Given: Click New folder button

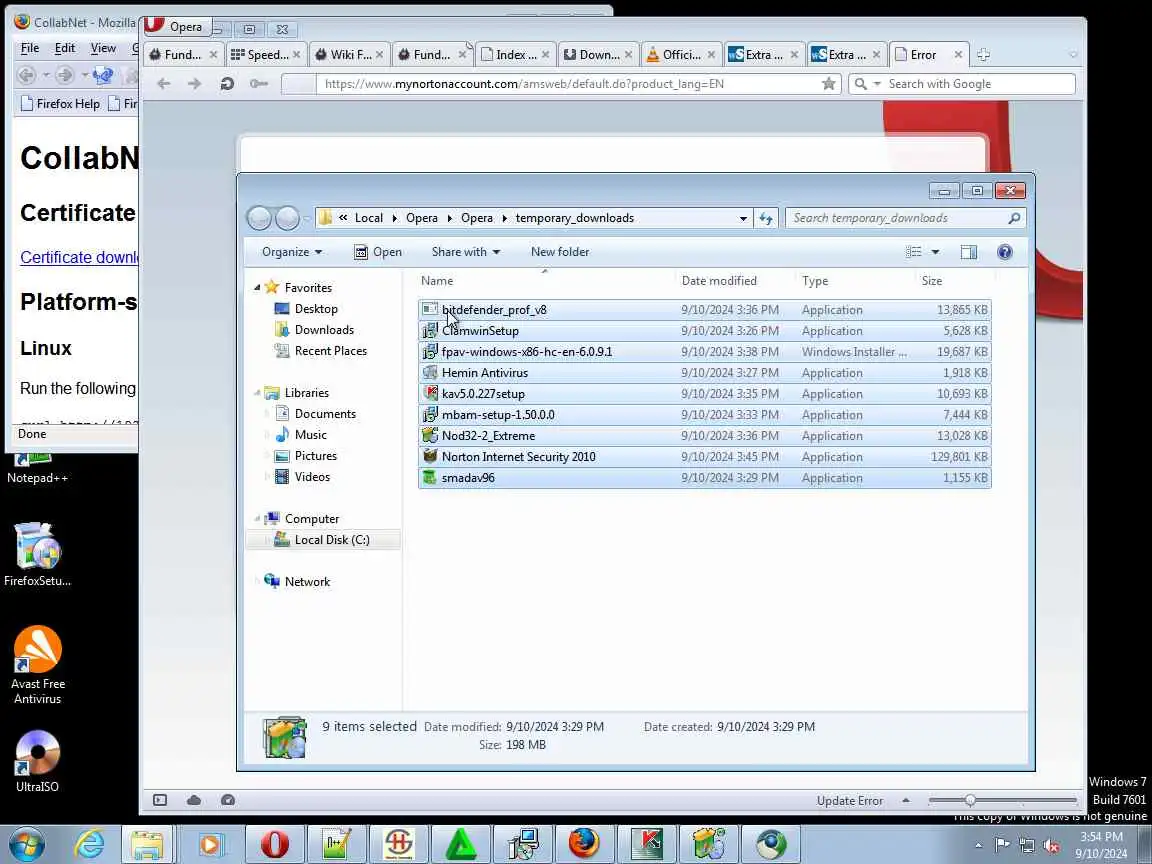Looking at the screenshot, I should point(560,252).
